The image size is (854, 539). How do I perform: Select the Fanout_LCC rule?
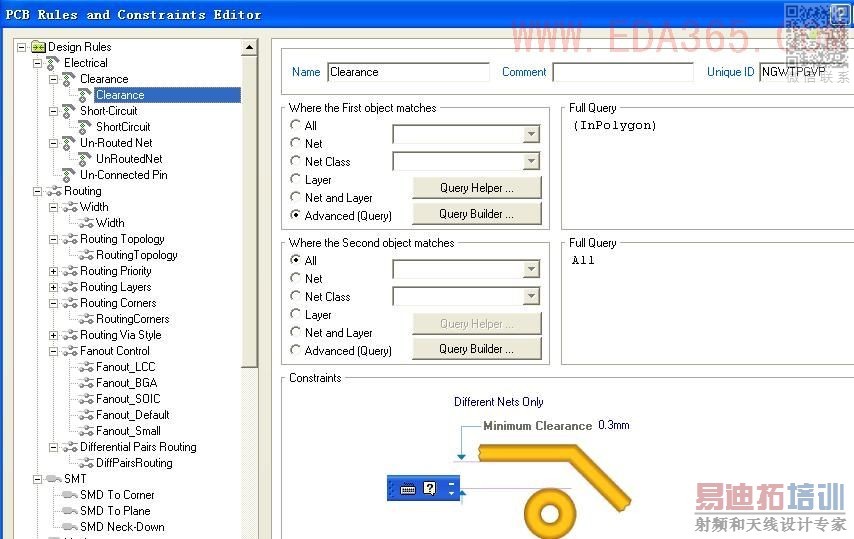click(125, 367)
